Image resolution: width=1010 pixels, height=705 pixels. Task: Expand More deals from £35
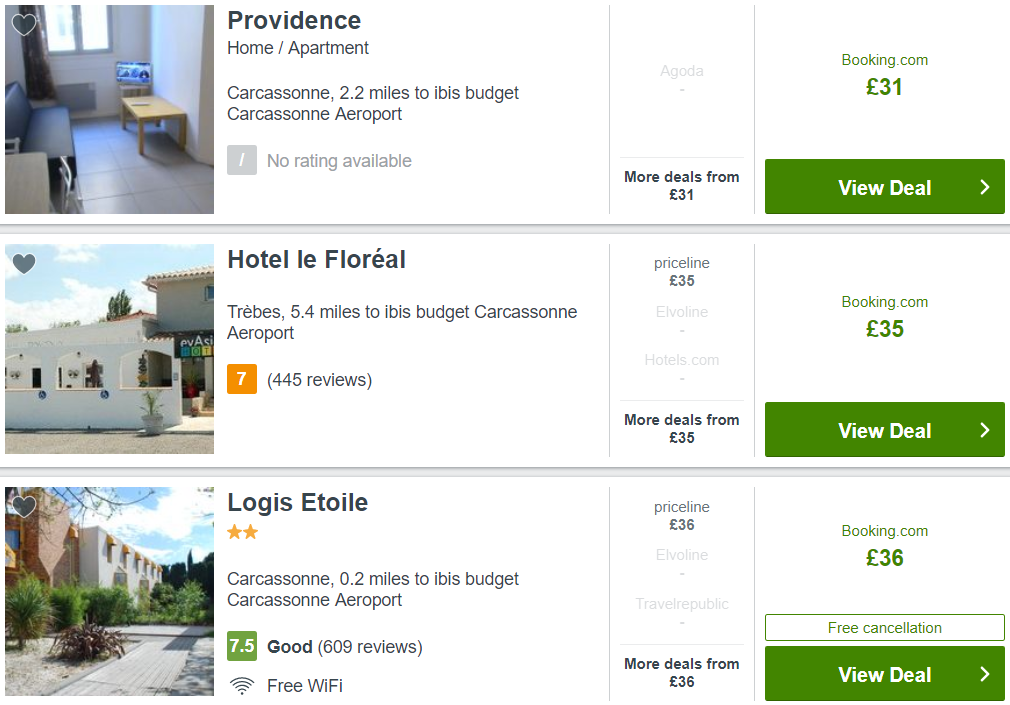[681, 429]
